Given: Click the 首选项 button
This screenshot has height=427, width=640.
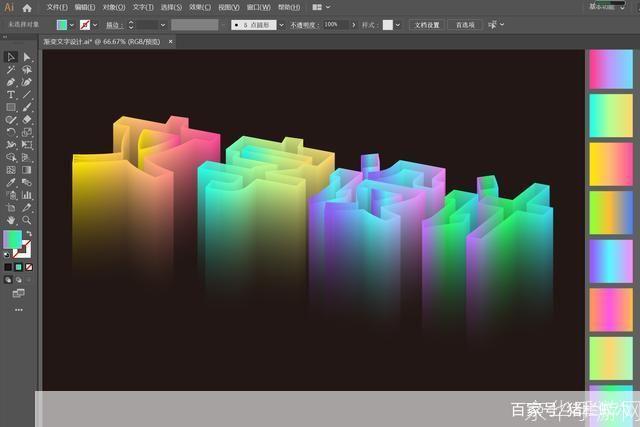Looking at the screenshot, I should 466,24.
